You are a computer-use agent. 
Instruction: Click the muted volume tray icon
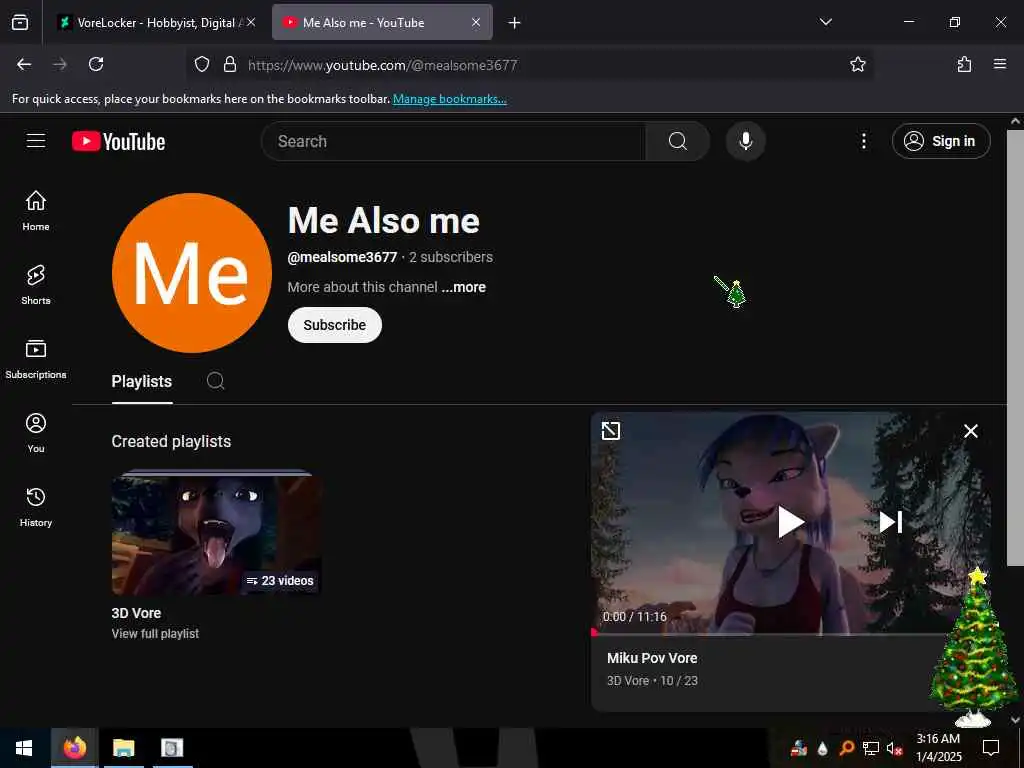894,748
